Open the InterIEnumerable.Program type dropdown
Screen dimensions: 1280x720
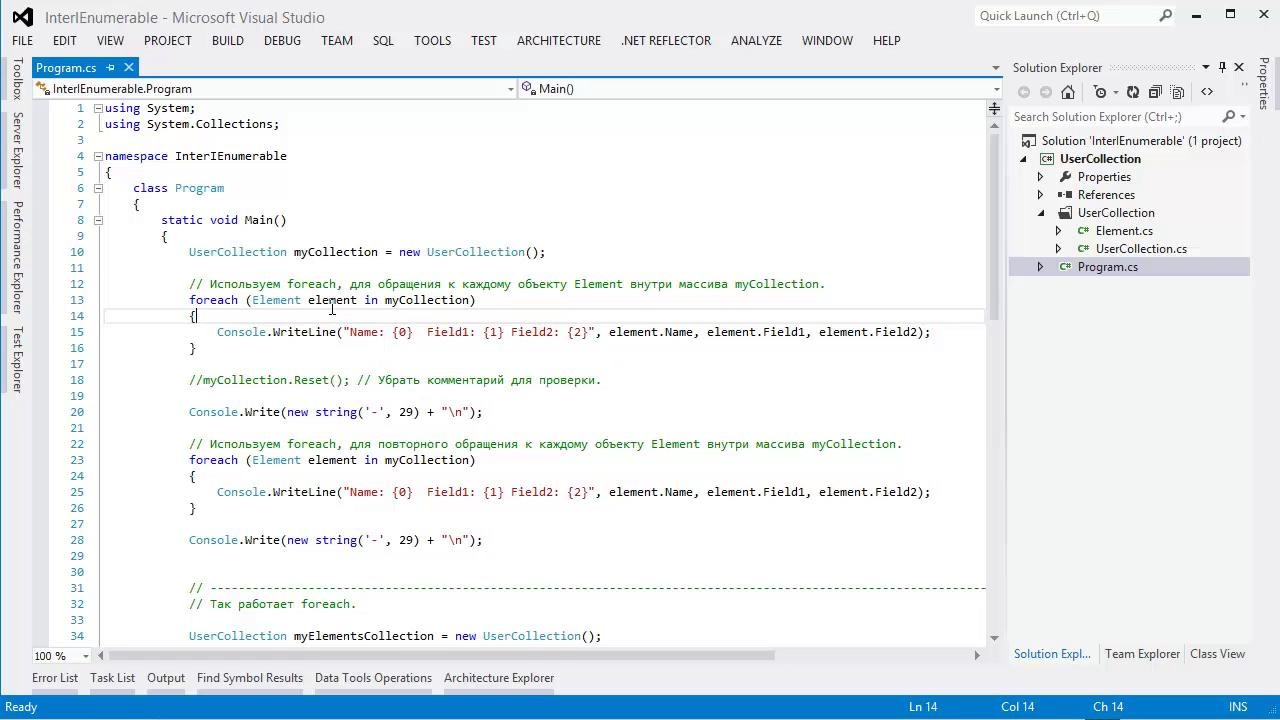tap(510, 89)
